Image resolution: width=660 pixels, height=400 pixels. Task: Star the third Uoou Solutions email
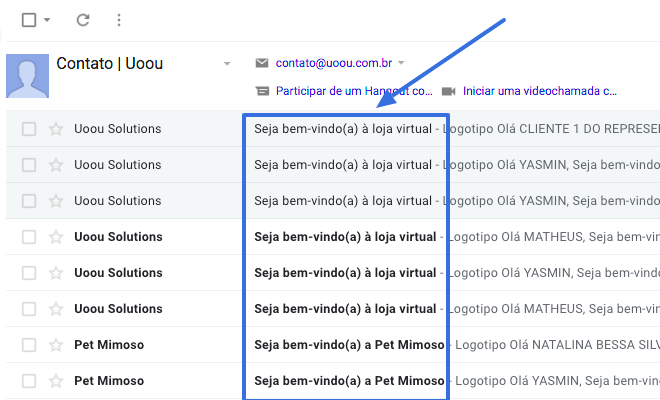pos(56,201)
